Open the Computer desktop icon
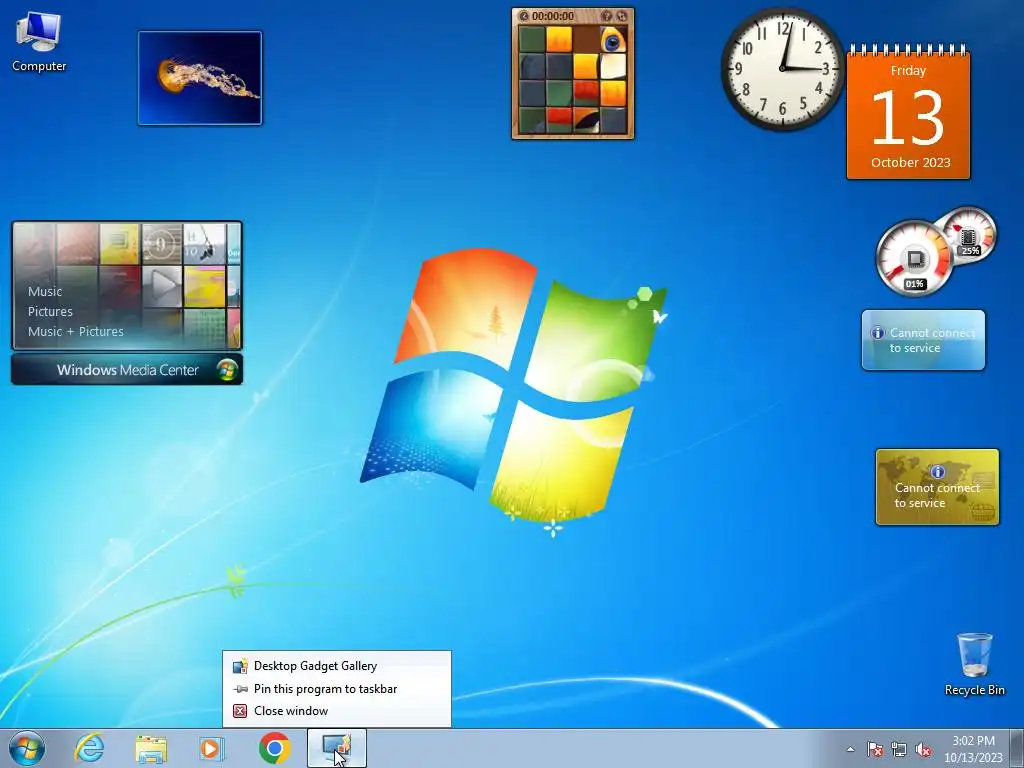This screenshot has height=768, width=1024. [x=39, y=42]
